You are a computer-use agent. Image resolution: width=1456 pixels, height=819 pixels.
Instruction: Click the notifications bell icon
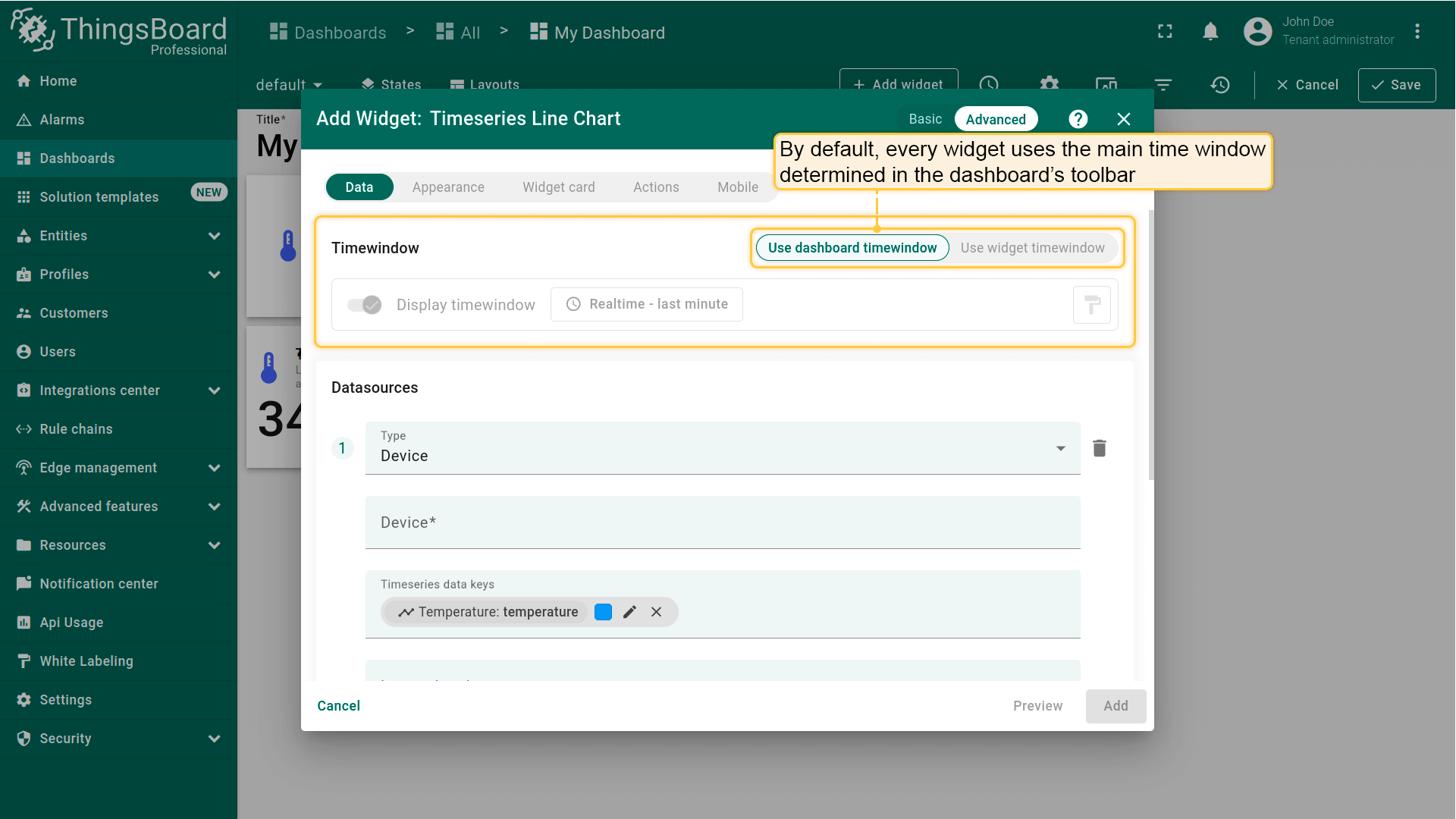coord(1210,32)
